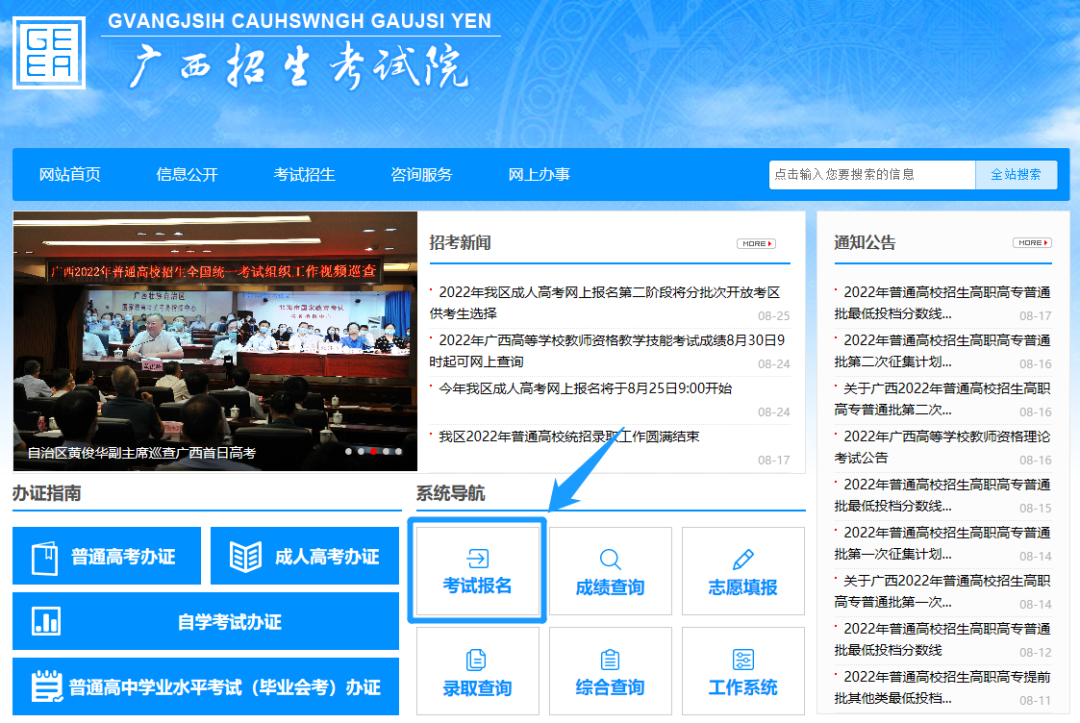This screenshot has width=1080, height=723.
Task: Select the 自学考试办证 chart icon button
Action: tap(46, 621)
